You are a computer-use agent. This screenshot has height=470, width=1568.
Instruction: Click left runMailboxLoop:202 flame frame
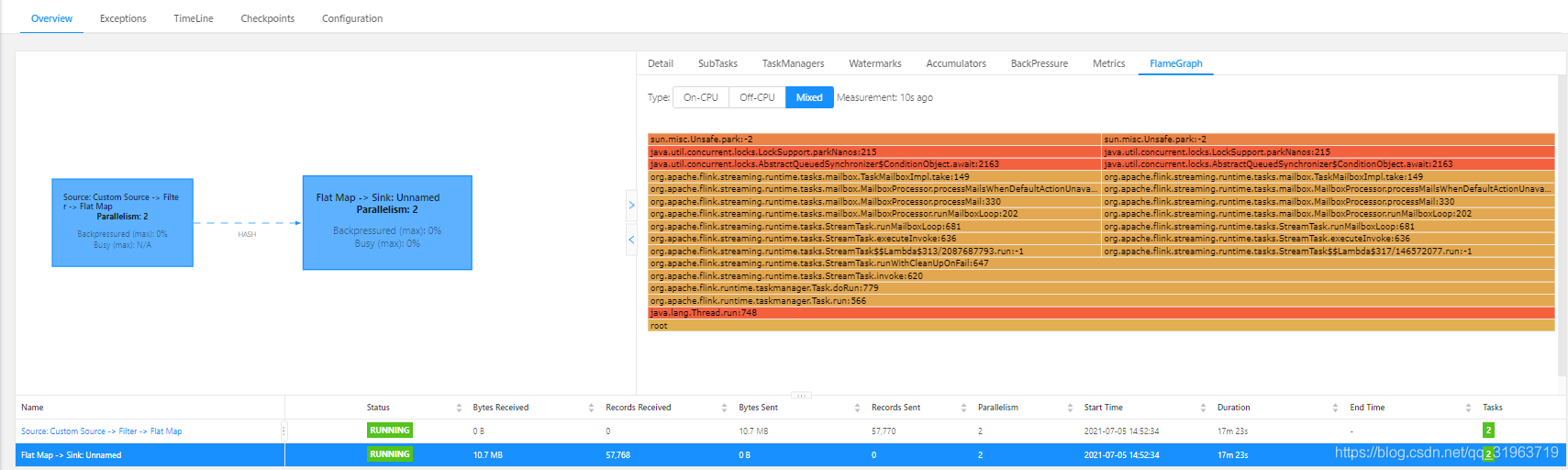874,214
